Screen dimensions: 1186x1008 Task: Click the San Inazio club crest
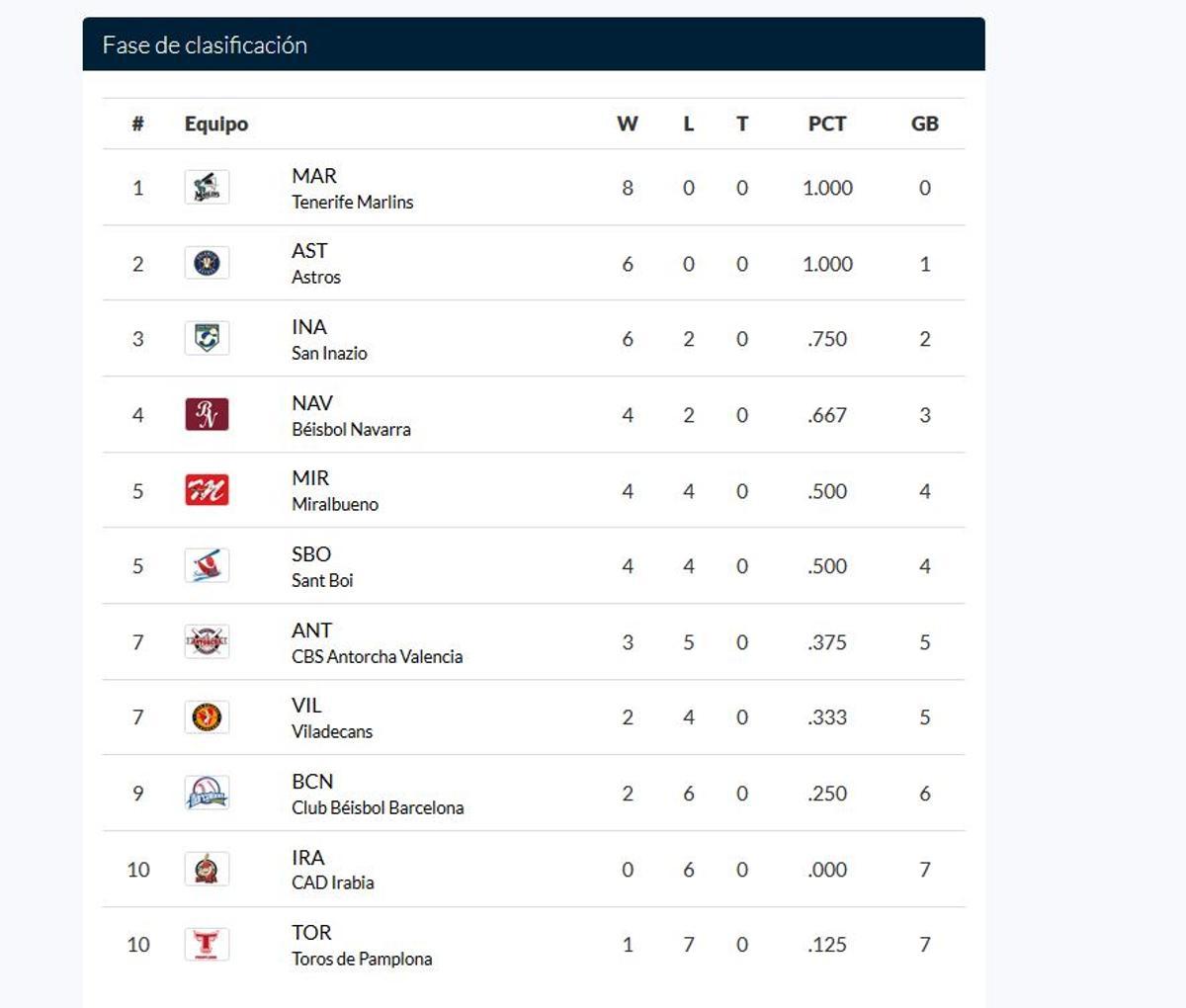pos(207,338)
